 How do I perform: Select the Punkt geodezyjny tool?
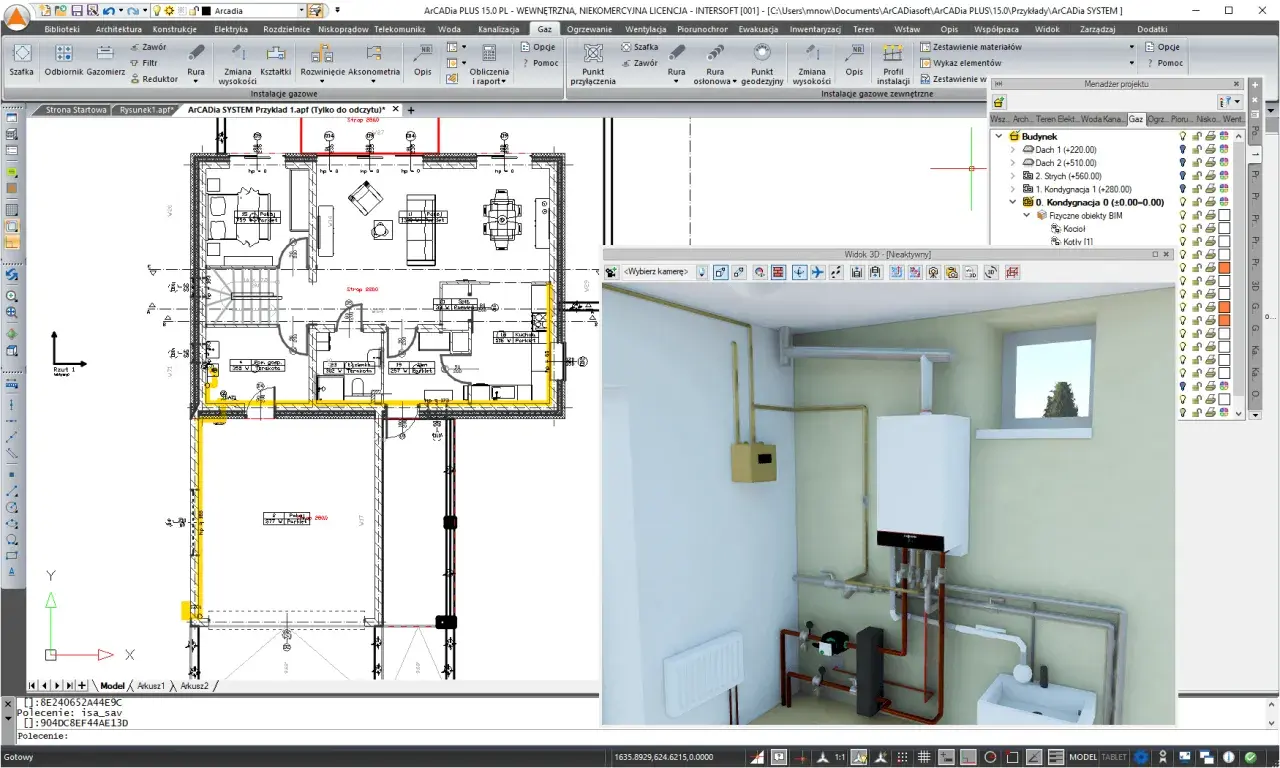point(762,63)
